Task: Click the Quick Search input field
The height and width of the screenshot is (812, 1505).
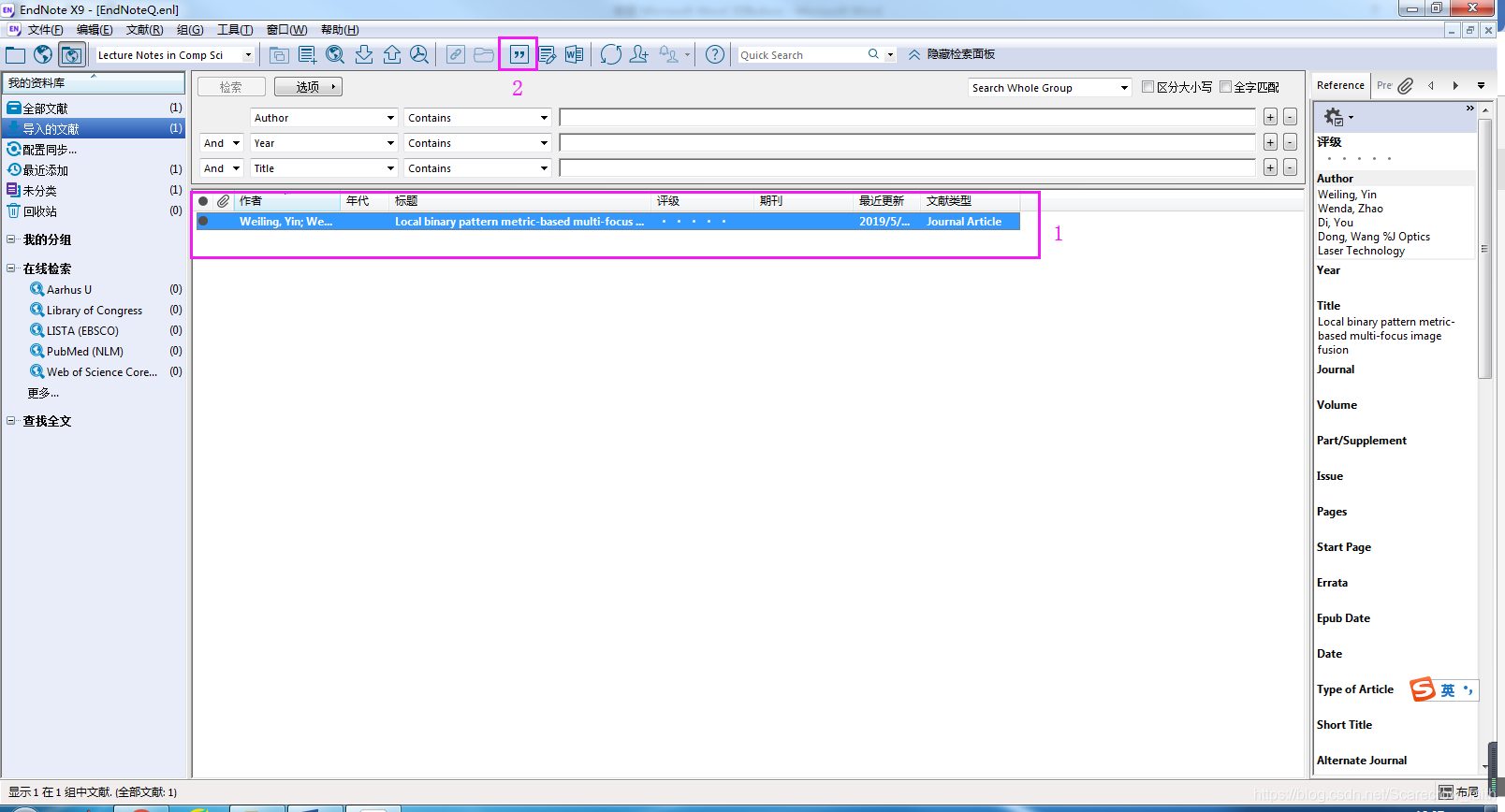Action: (801, 55)
